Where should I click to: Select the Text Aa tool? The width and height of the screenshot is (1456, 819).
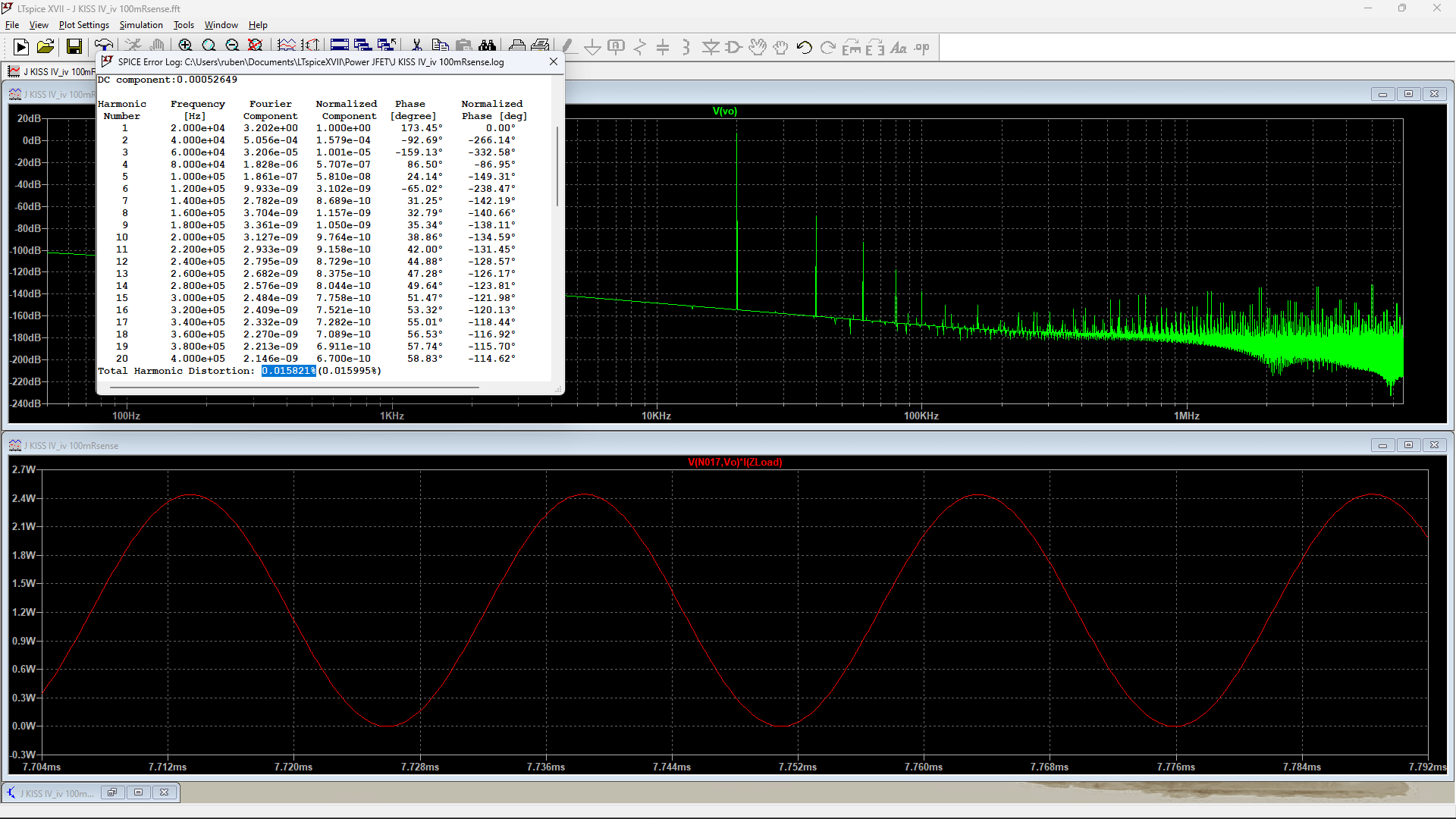[x=899, y=47]
